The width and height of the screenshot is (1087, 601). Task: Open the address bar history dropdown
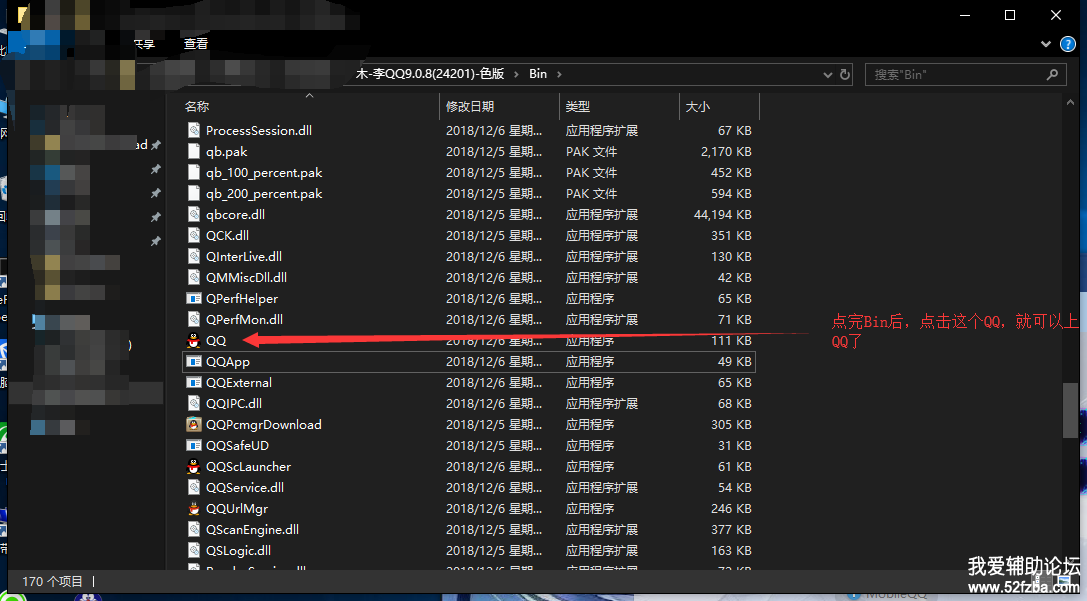point(827,74)
